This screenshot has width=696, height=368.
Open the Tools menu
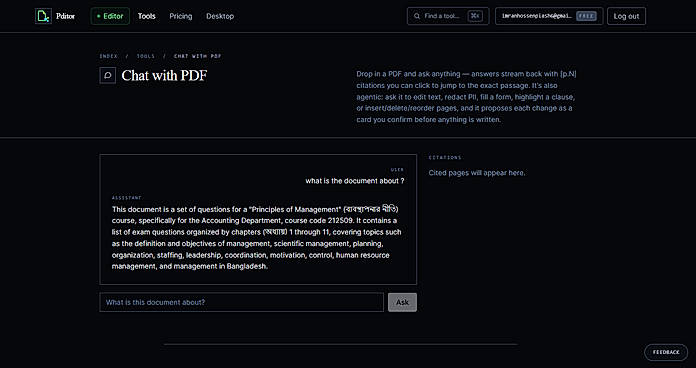tap(146, 16)
